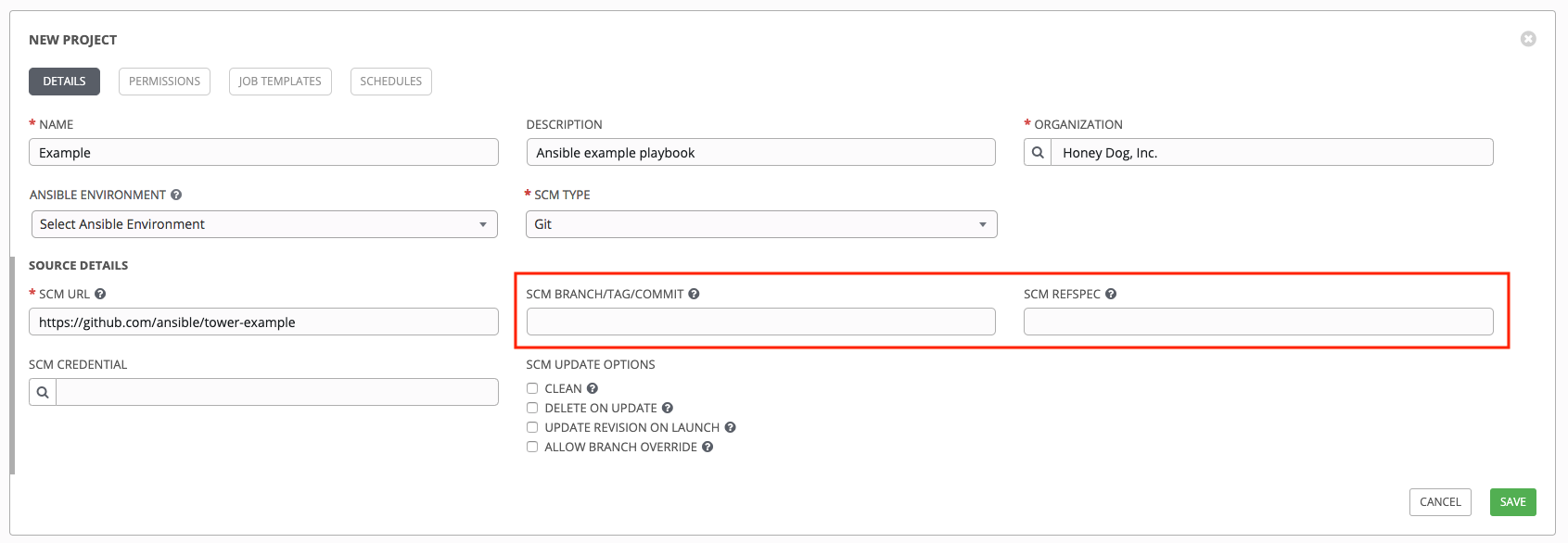
Task: Toggle Delete on Update checkbox
Action: click(x=532, y=408)
